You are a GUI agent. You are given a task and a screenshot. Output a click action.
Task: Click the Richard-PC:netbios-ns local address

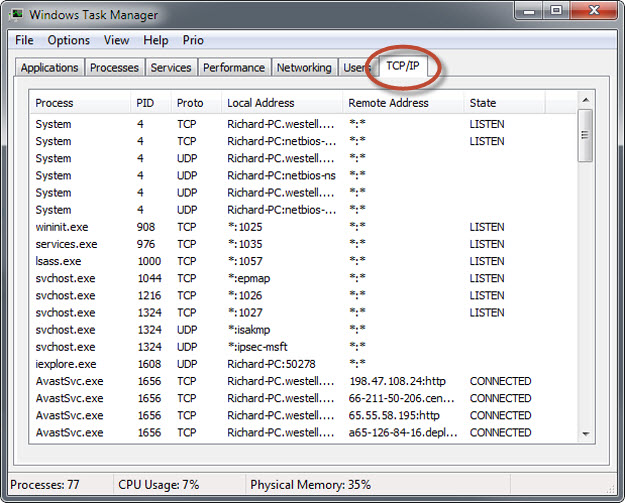281,175
